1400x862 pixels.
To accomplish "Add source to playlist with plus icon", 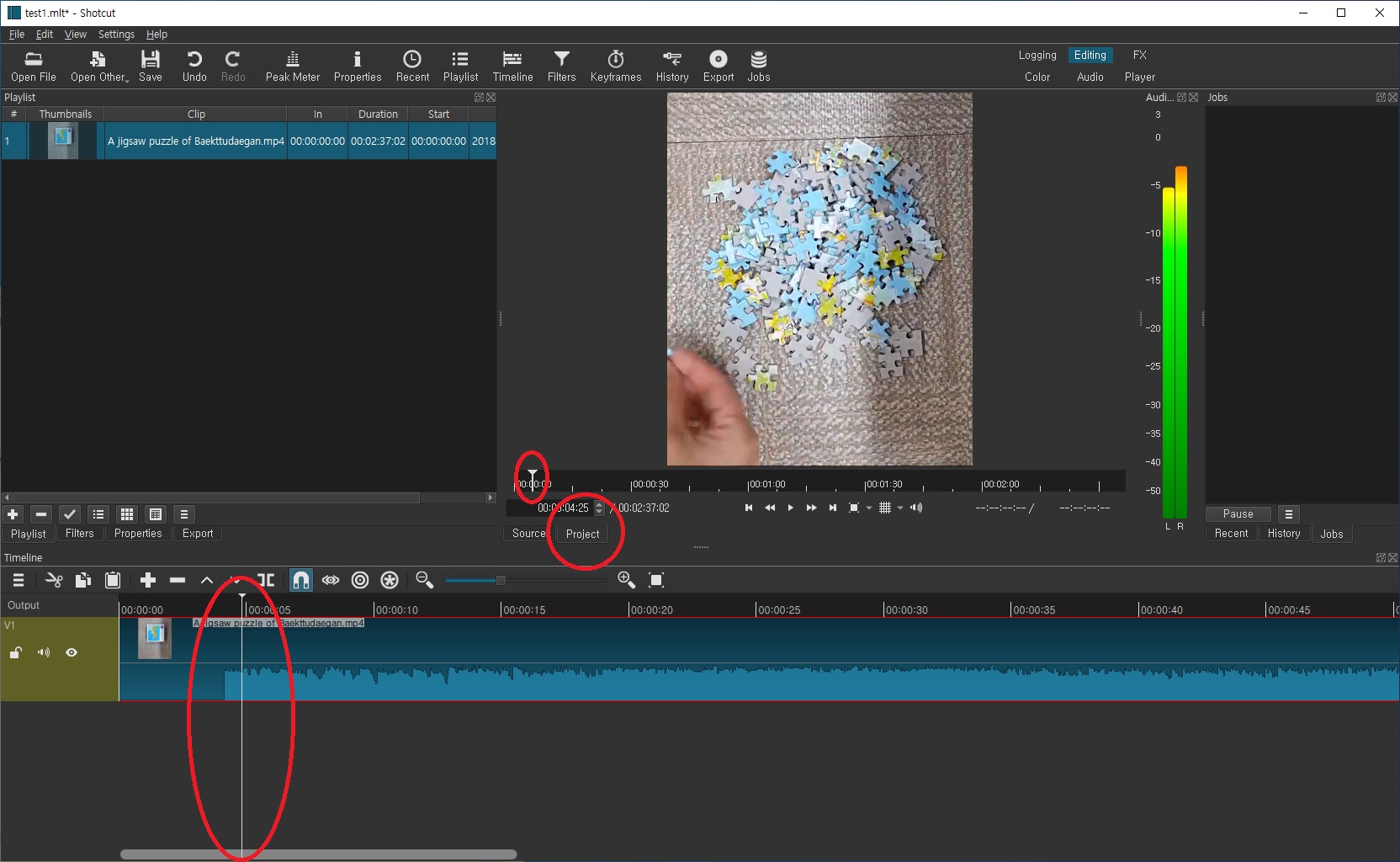I will [13, 514].
